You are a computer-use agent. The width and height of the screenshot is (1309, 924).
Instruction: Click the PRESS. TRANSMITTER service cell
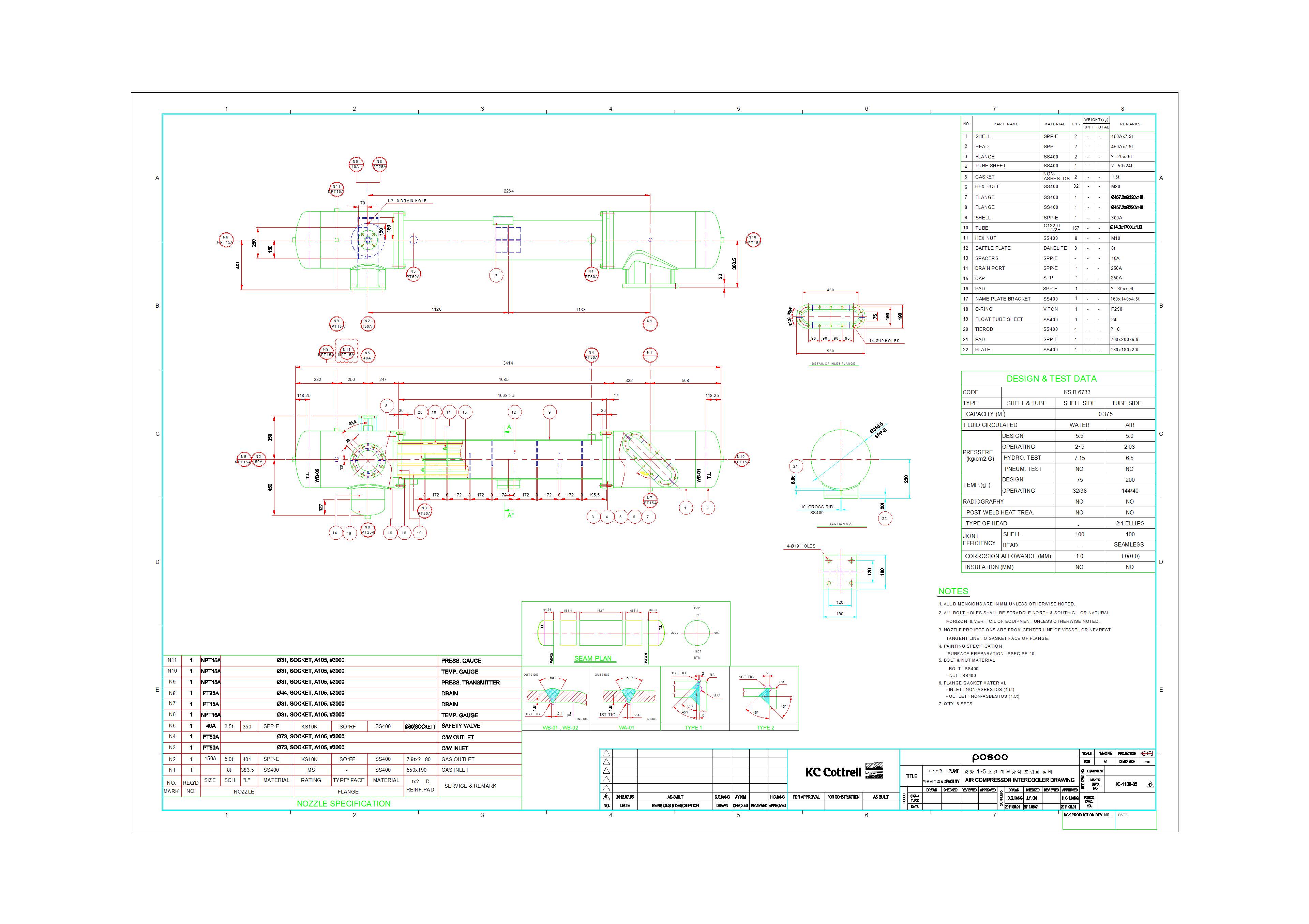pyautogui.click(x=470, y=682)
